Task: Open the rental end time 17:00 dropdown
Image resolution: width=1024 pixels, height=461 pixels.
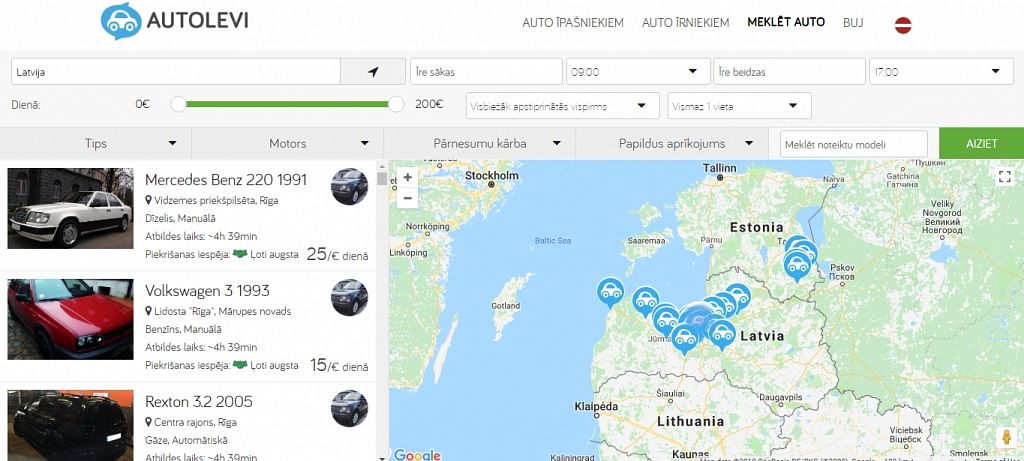Action: [941, 72]
